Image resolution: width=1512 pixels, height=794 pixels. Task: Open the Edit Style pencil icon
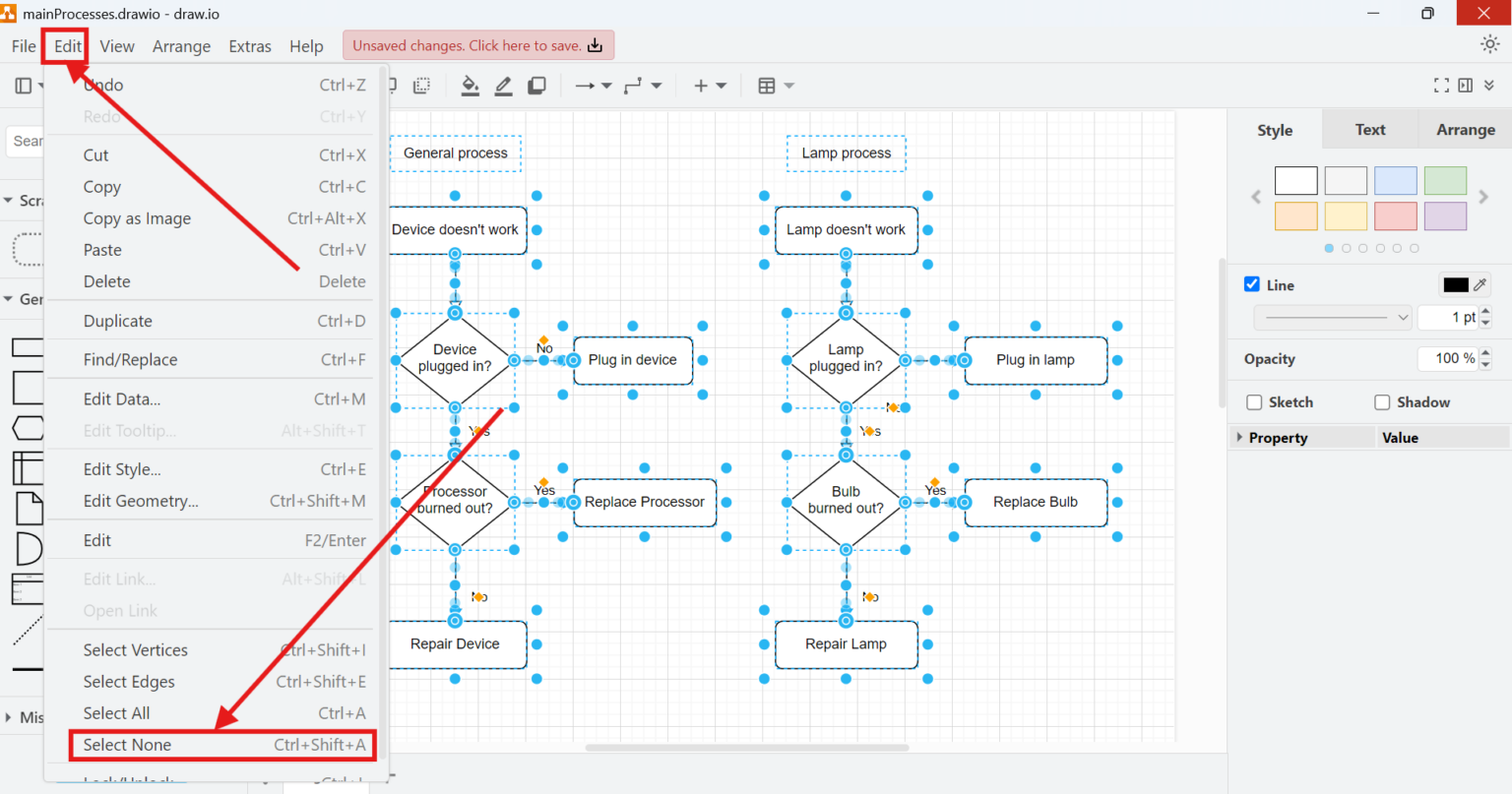pos(503,86)
